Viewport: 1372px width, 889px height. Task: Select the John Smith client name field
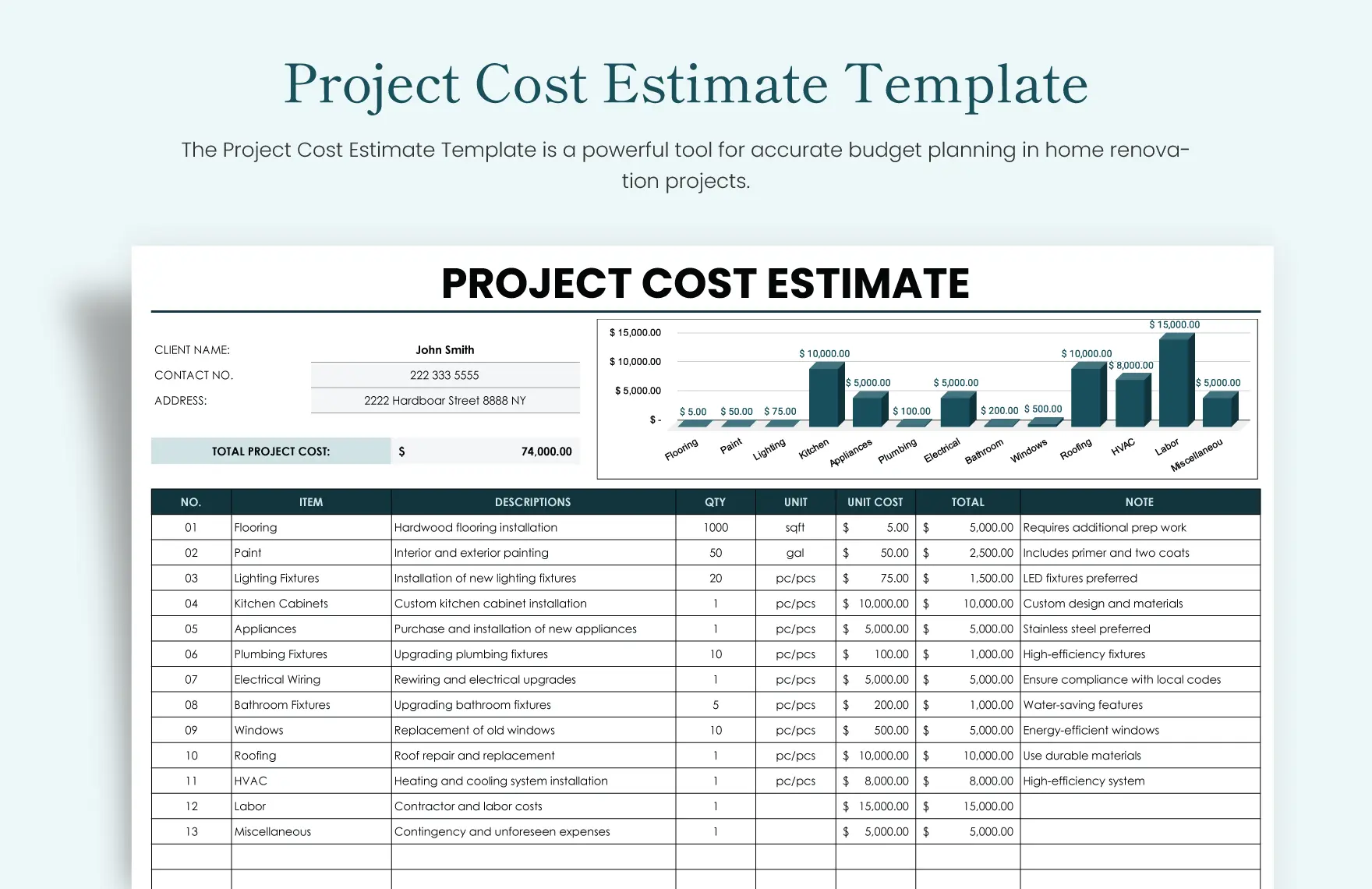click(444, 349)
